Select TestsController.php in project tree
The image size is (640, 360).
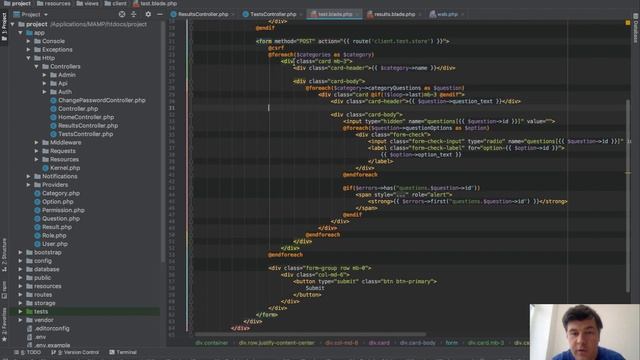pyautogui.click(x=81, y=134)
